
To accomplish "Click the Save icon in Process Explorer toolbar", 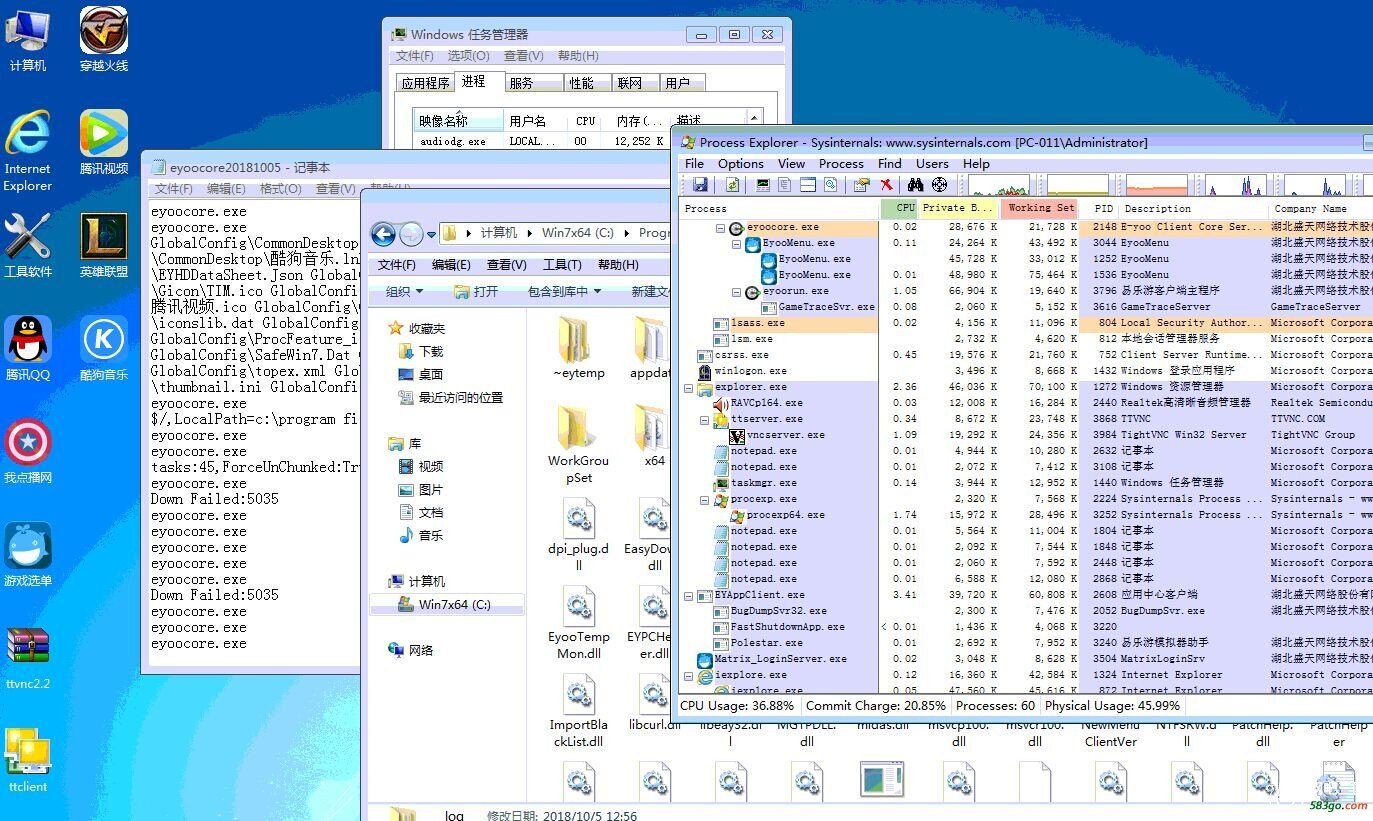I will point(700,185).
